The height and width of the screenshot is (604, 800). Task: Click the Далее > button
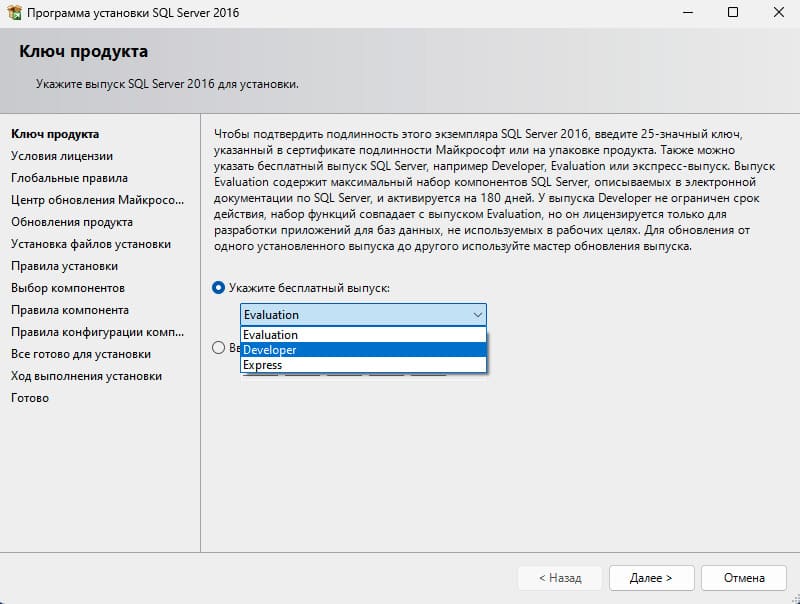point(652,578)
